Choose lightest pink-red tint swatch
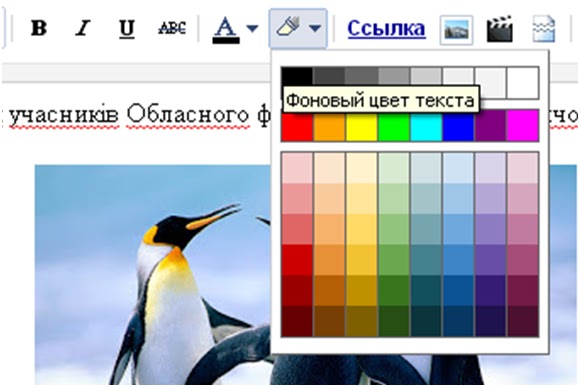Viewport: 580px width, 387px height. pyautogui.click(x=297, y=168)
